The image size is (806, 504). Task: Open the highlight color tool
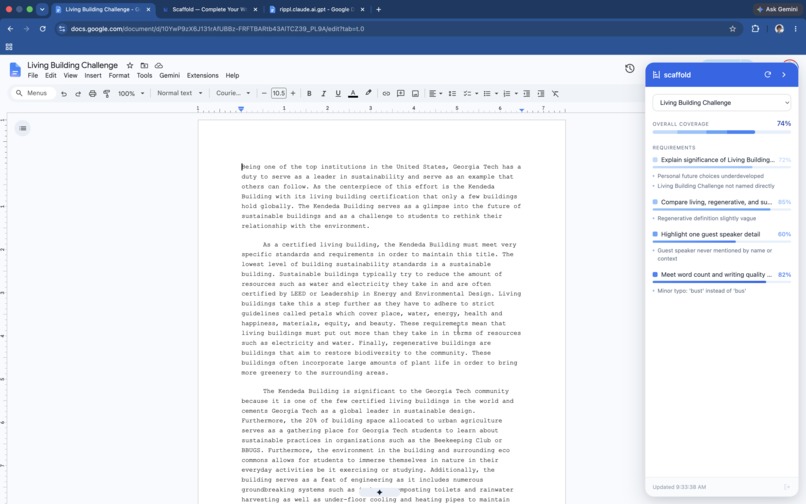368,93
